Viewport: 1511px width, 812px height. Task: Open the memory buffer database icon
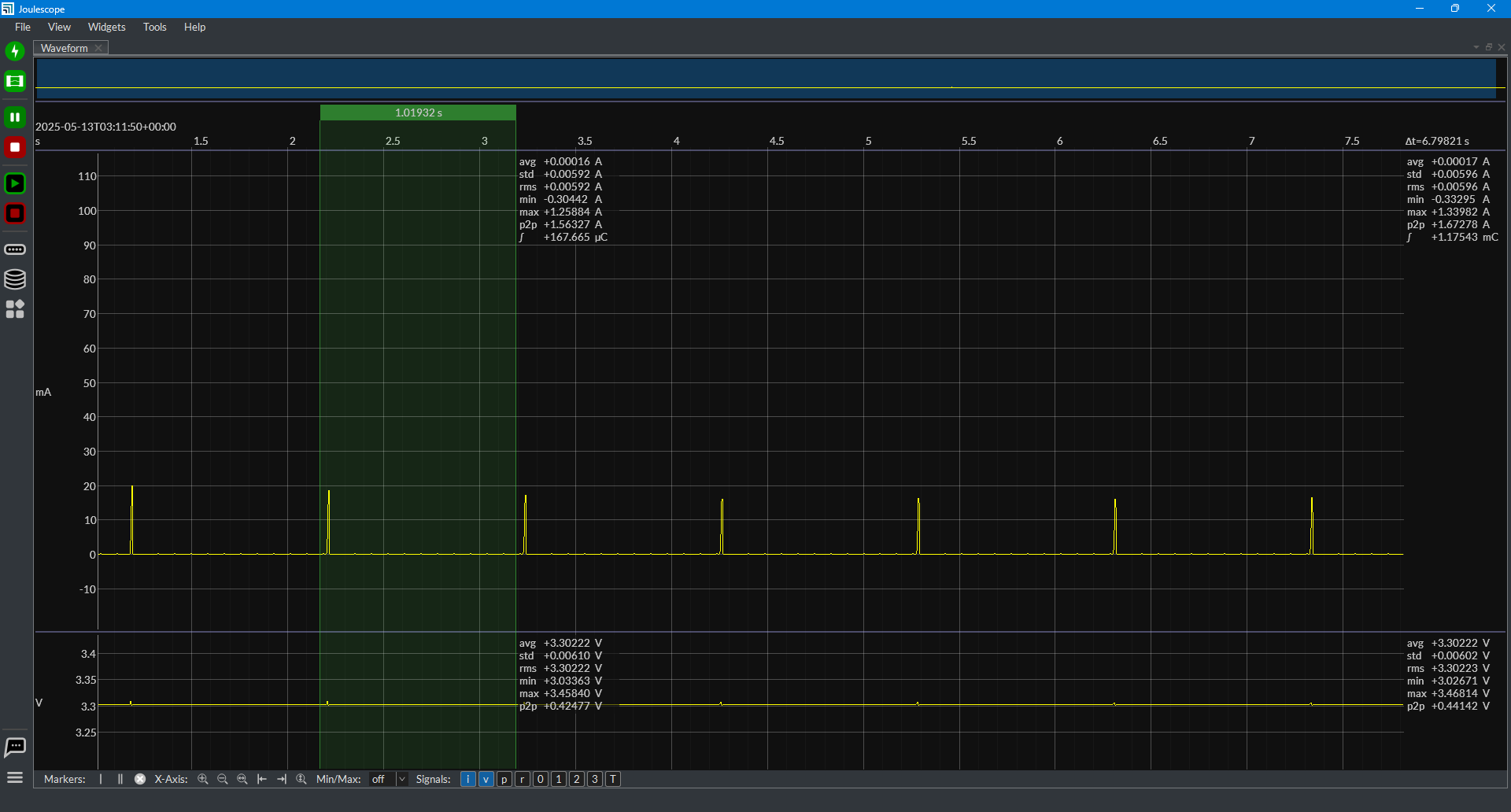point(15,279)
